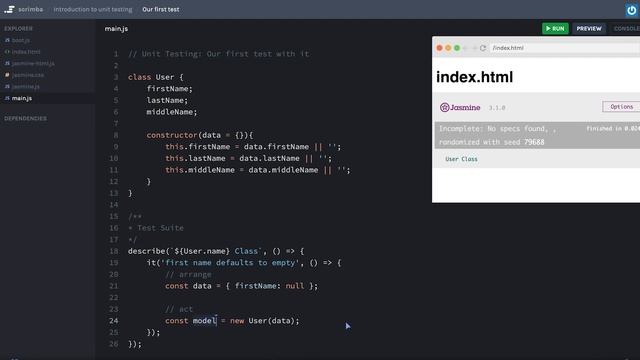
Task: Collapse the EXPLORER section header
Action: [18, 29]
